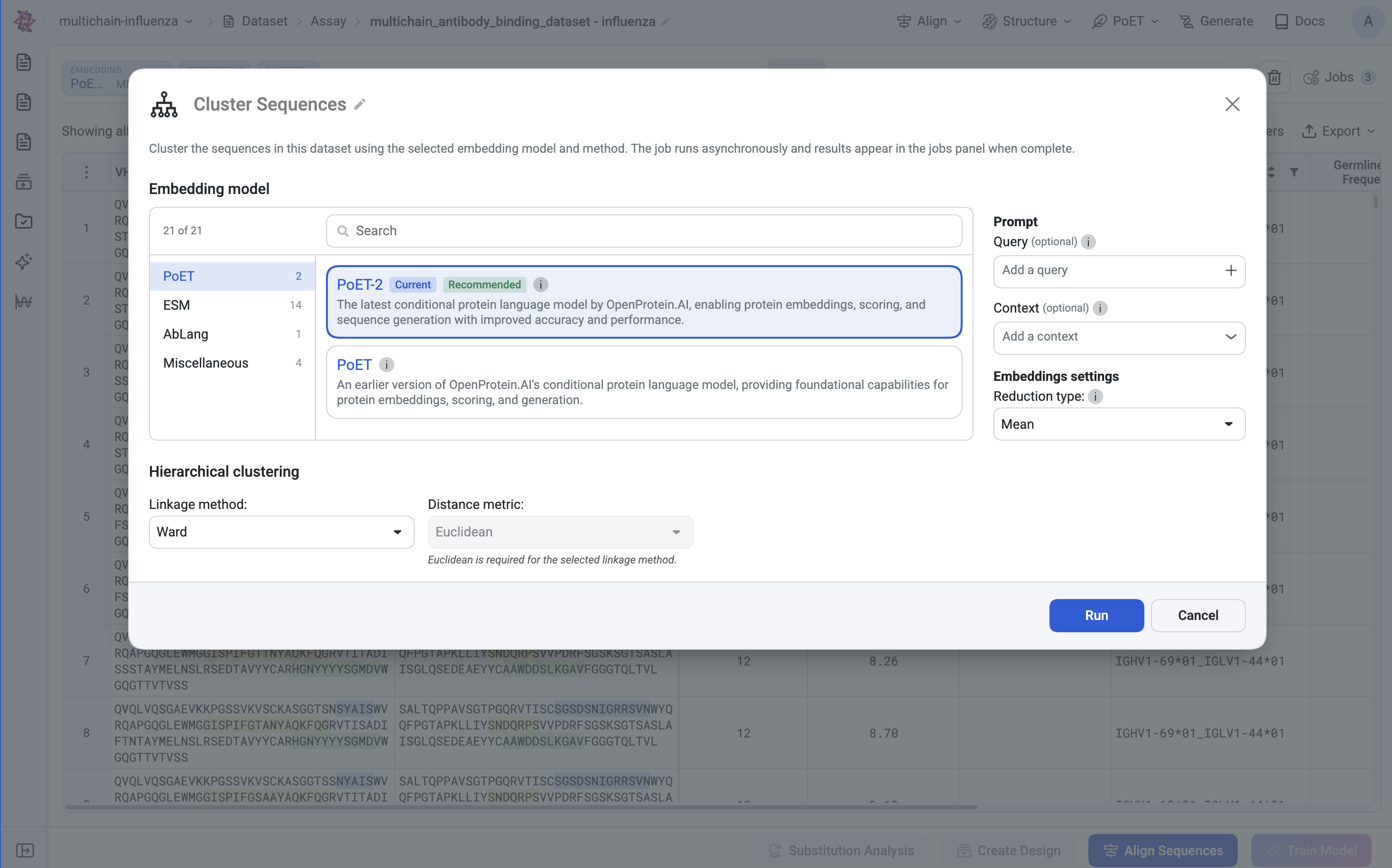Click the column sort arrows icon
The image size is (1392, 868).
coord(1271,172)
